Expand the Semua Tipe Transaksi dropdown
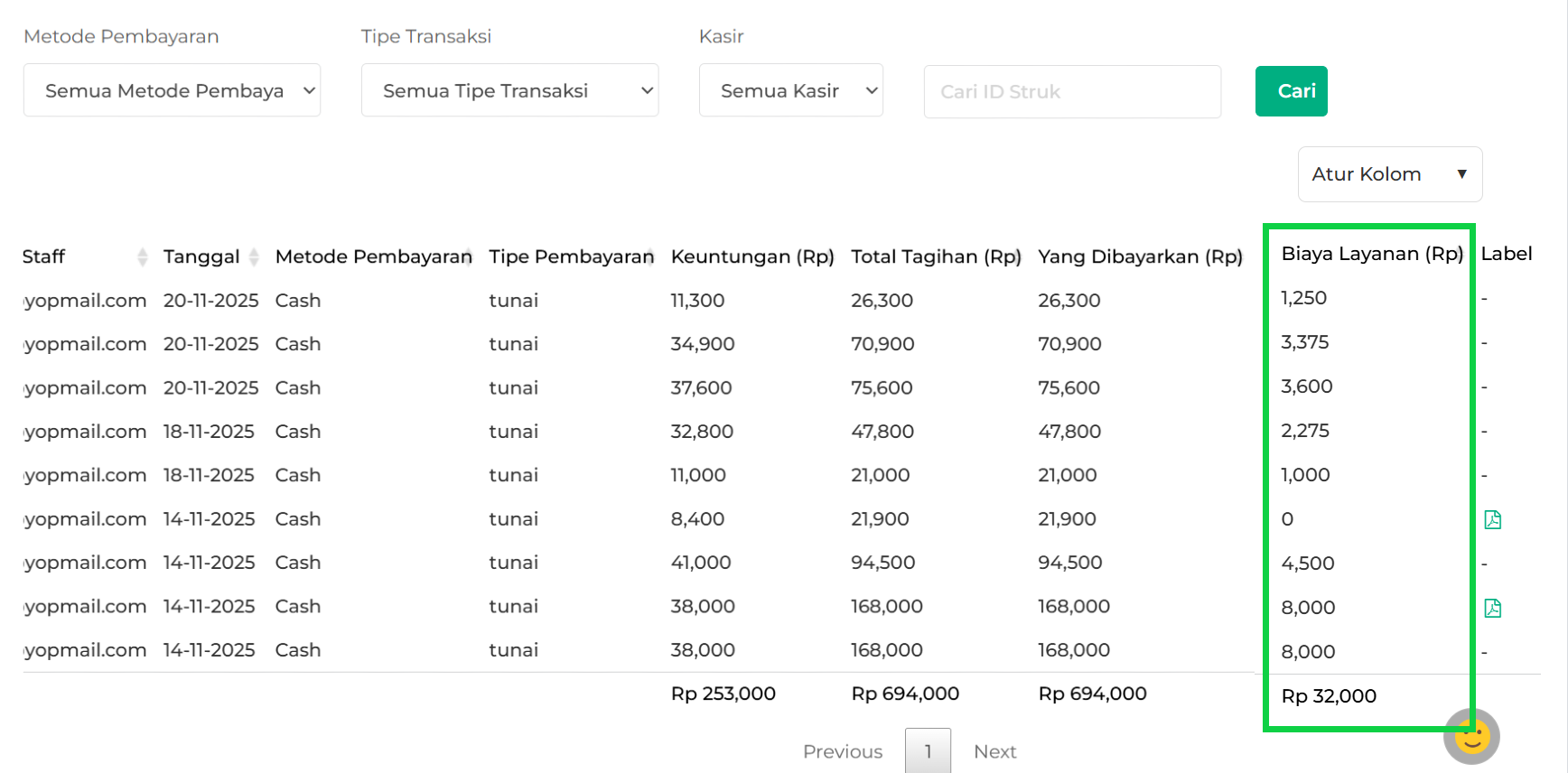Viewport: 1568px width, 773px height. (x=509, y=90)
